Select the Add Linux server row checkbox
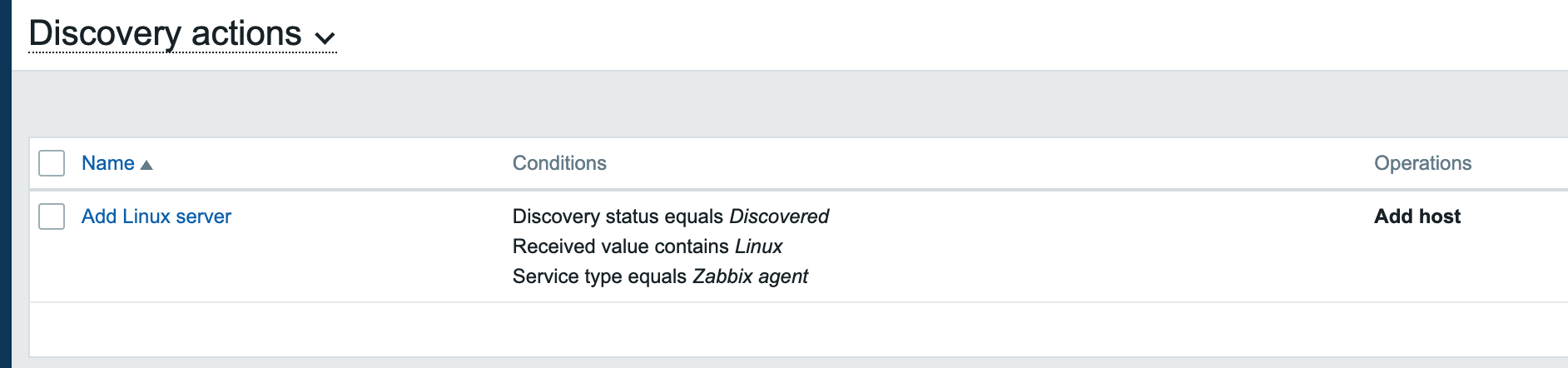This screenshot has width=1568, height=368. click(x=52, y=216)
